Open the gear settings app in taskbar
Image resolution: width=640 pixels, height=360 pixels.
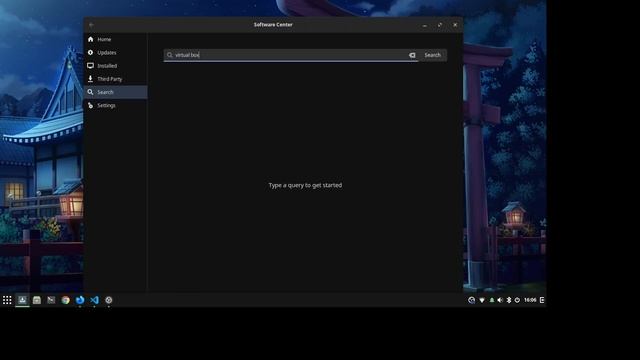109,300
